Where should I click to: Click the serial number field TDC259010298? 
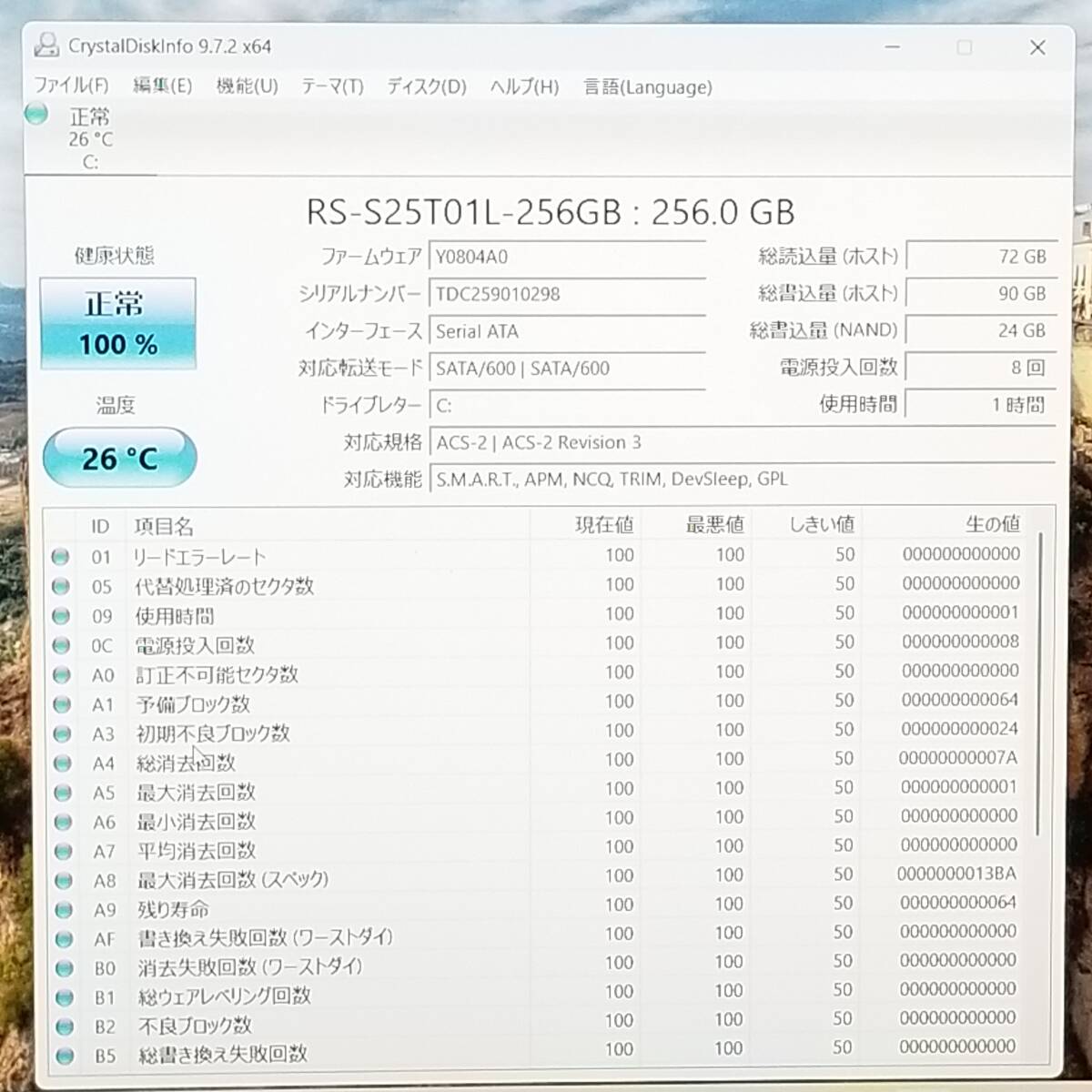point(567,294)
